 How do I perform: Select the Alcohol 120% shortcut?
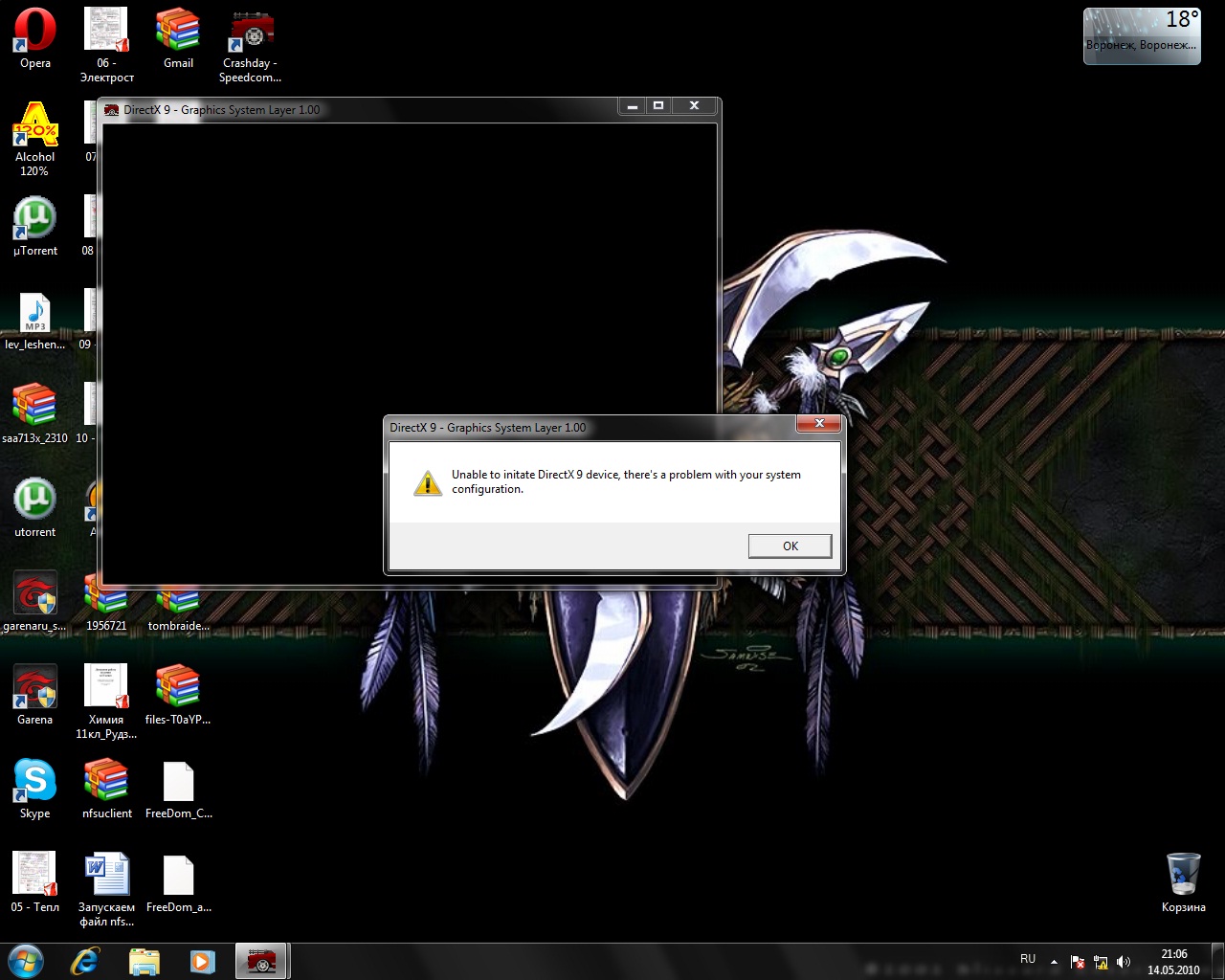(x=34, y=139)
